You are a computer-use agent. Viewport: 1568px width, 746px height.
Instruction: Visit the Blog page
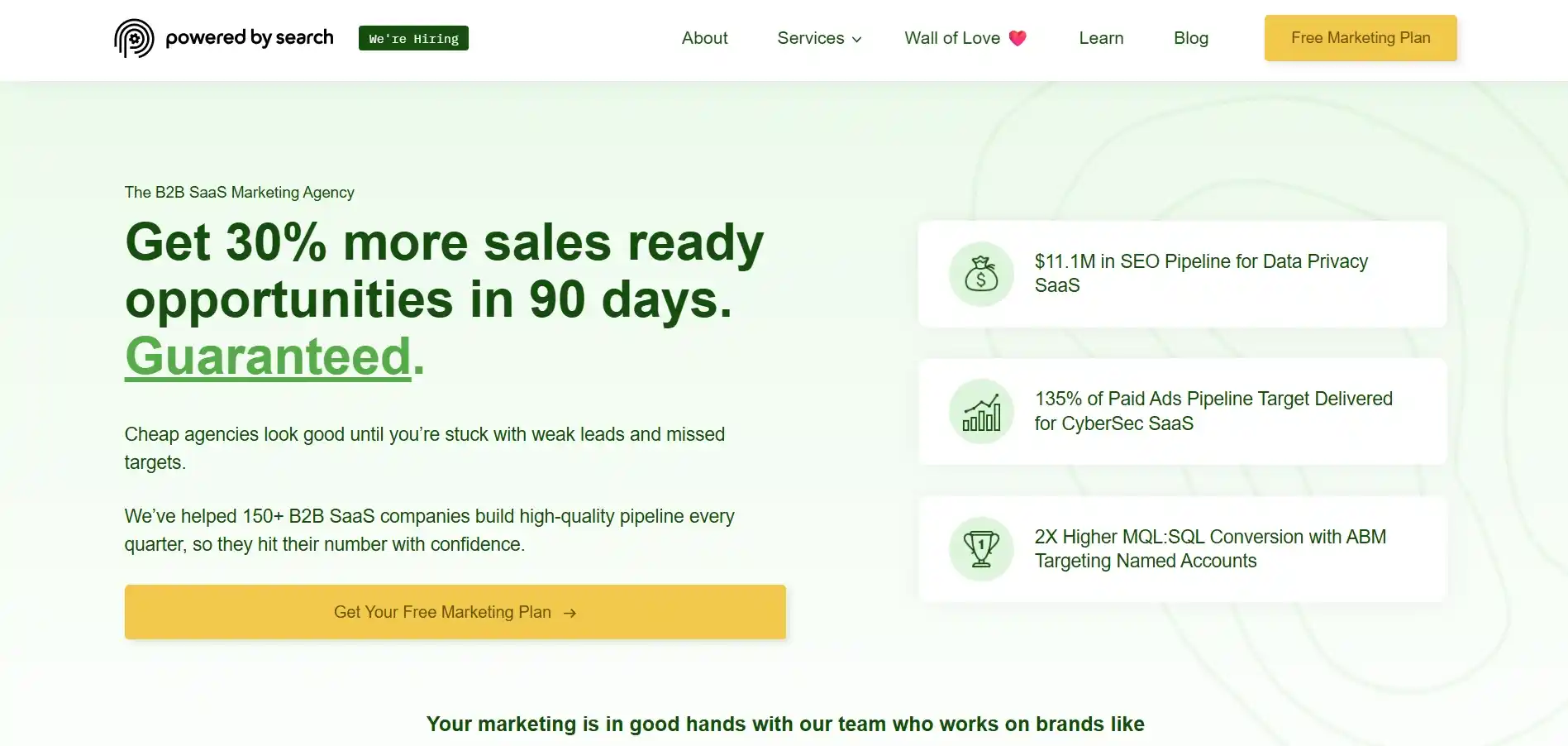pos(1190,38)
